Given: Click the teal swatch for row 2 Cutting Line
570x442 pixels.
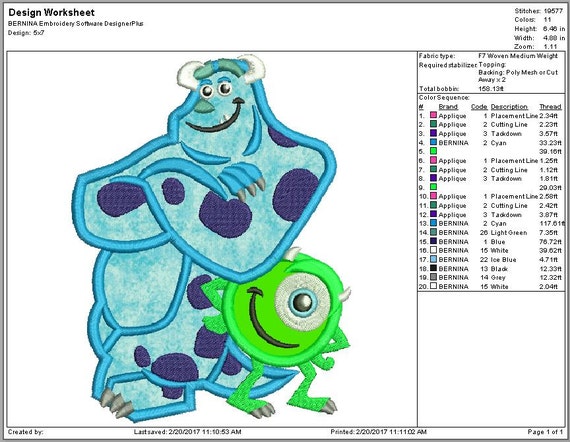Looking at the screenshot, I should coord(433,124).
